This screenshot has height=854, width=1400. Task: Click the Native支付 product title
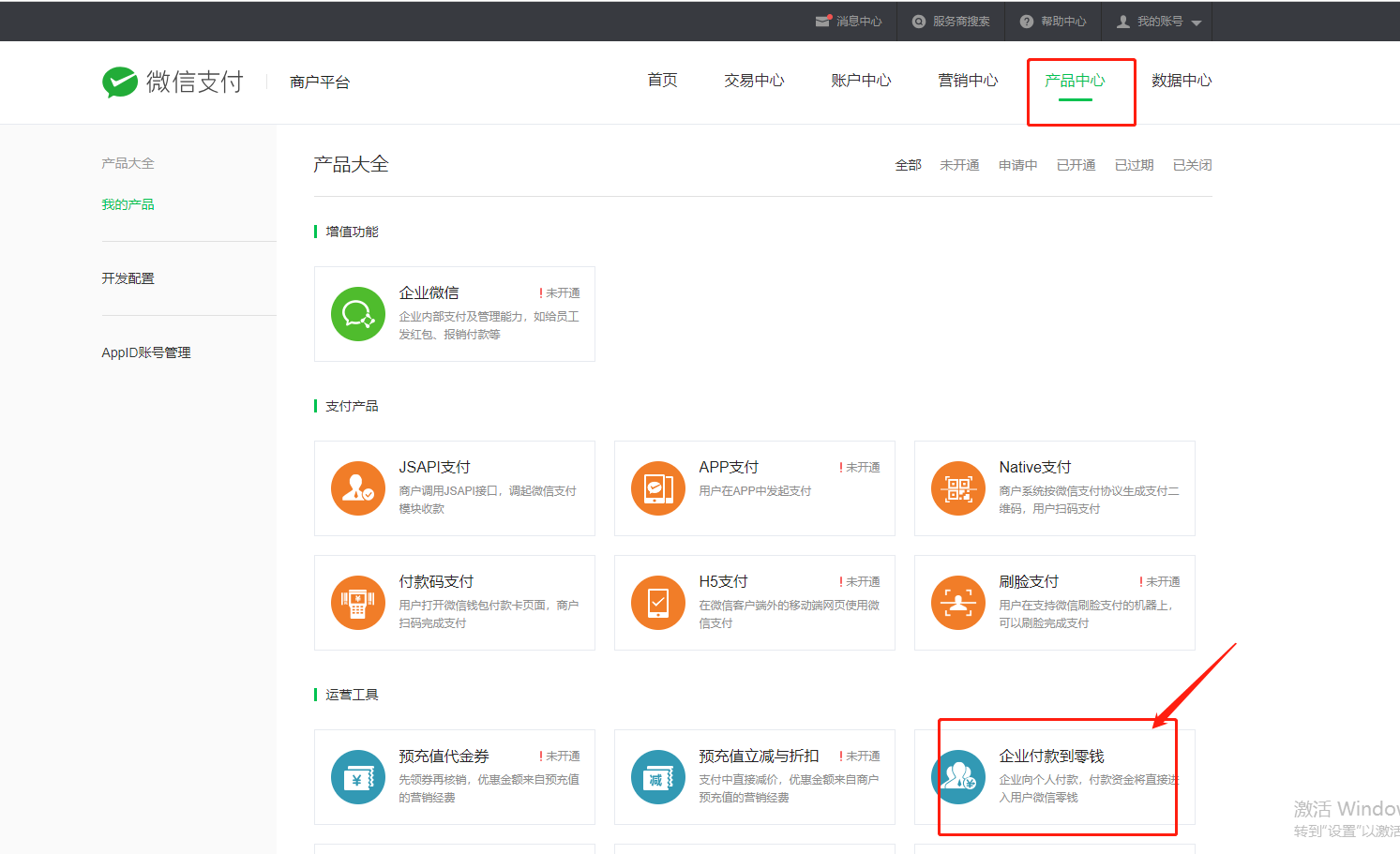point(1034,468)
